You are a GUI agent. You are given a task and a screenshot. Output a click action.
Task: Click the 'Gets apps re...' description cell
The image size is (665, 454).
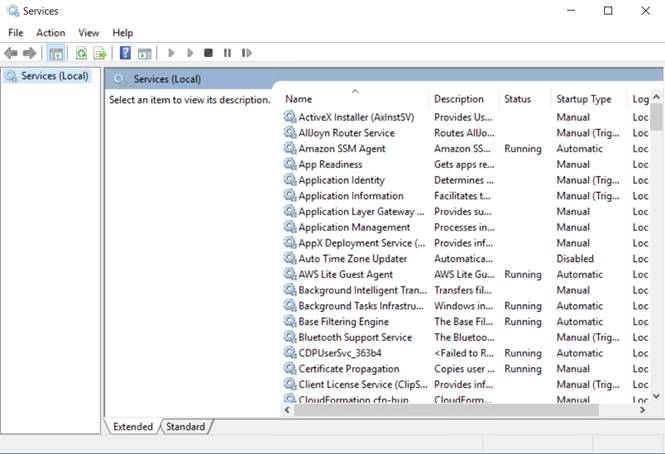(x=464, y=164)
